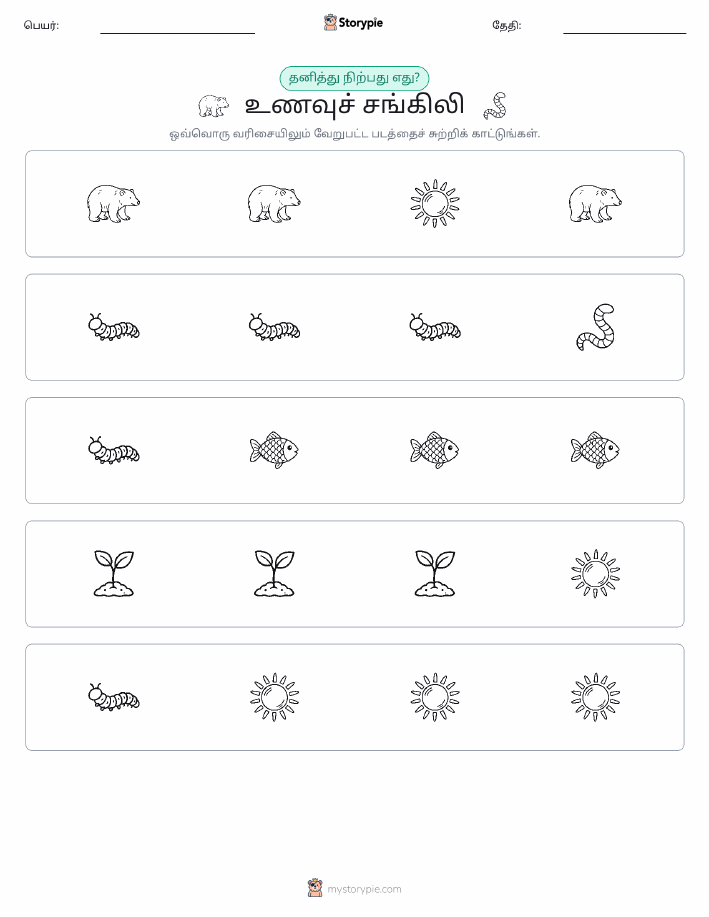Viewport: 709px width, 917px height.
Task: Select the middle fish in the third row
Action: pos(435,450)
